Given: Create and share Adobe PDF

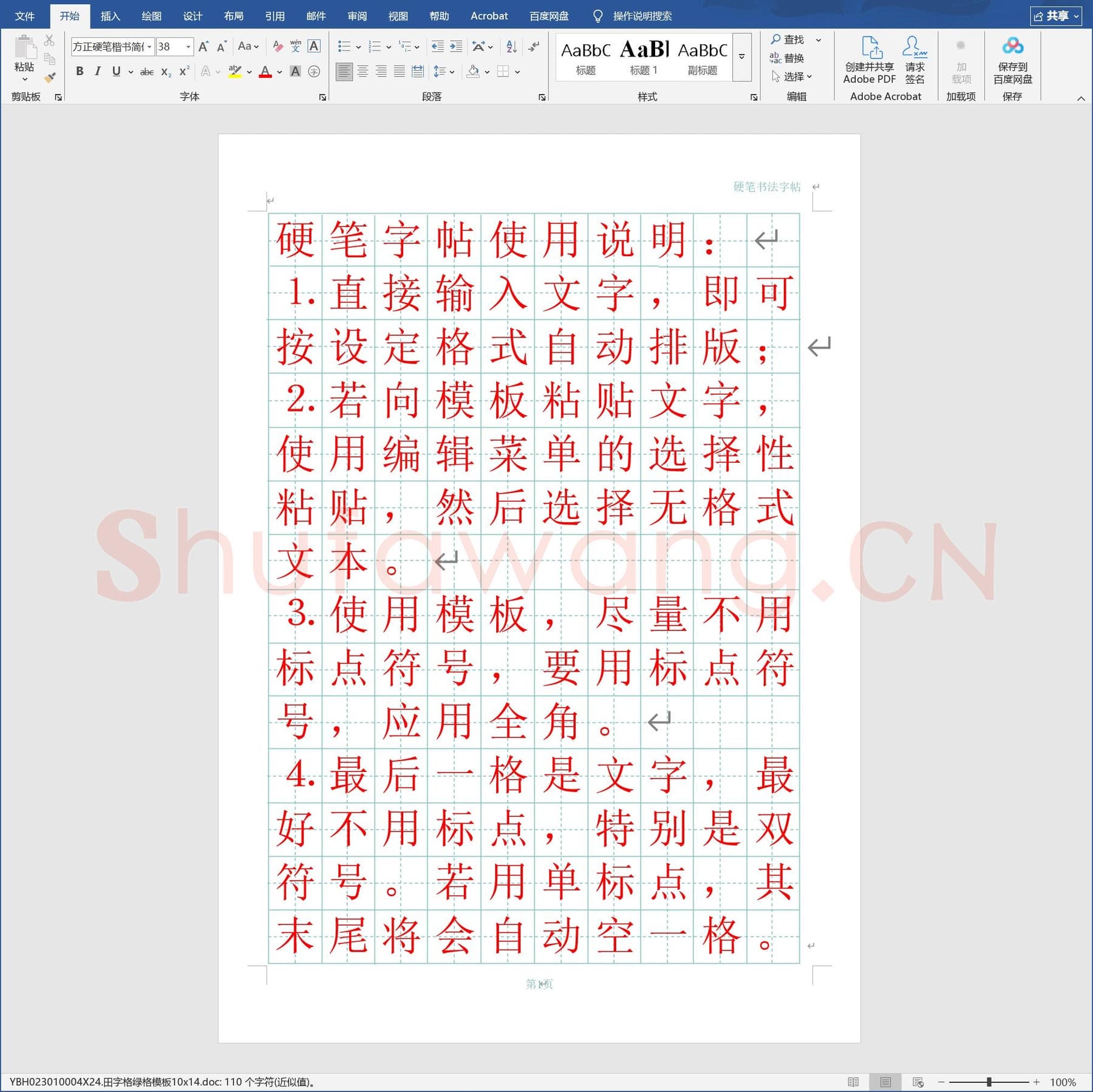Looking at the screenshot, I should tap(870, 60).
